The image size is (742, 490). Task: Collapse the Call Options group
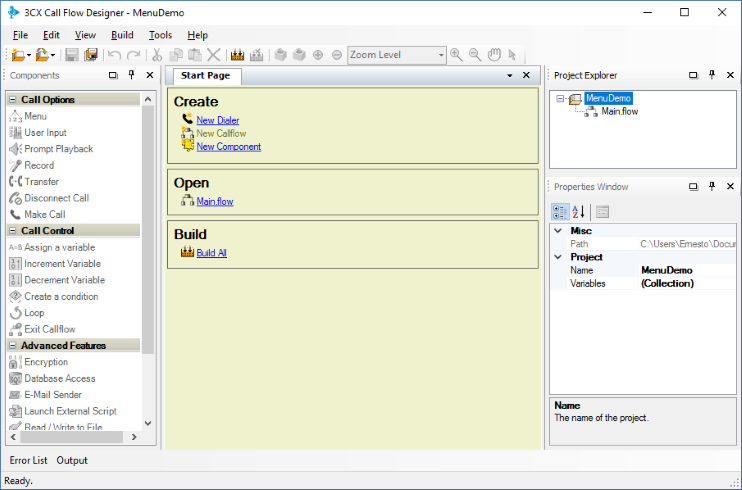(13, 99)
